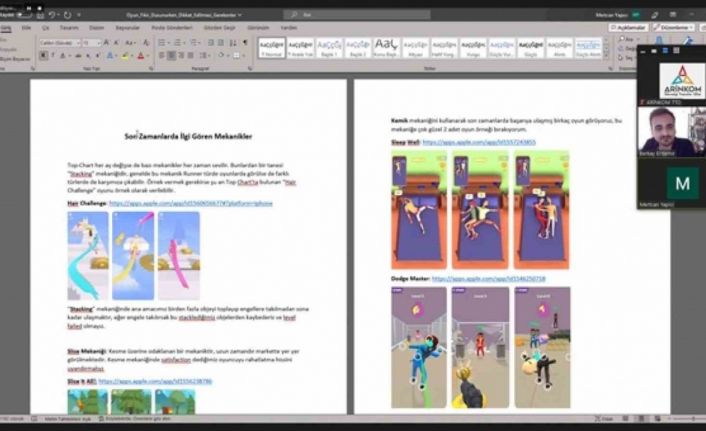Open the Ekle (Insert) ribbon tab
Viewport: 706px width, 431px height.
(27, 28)
